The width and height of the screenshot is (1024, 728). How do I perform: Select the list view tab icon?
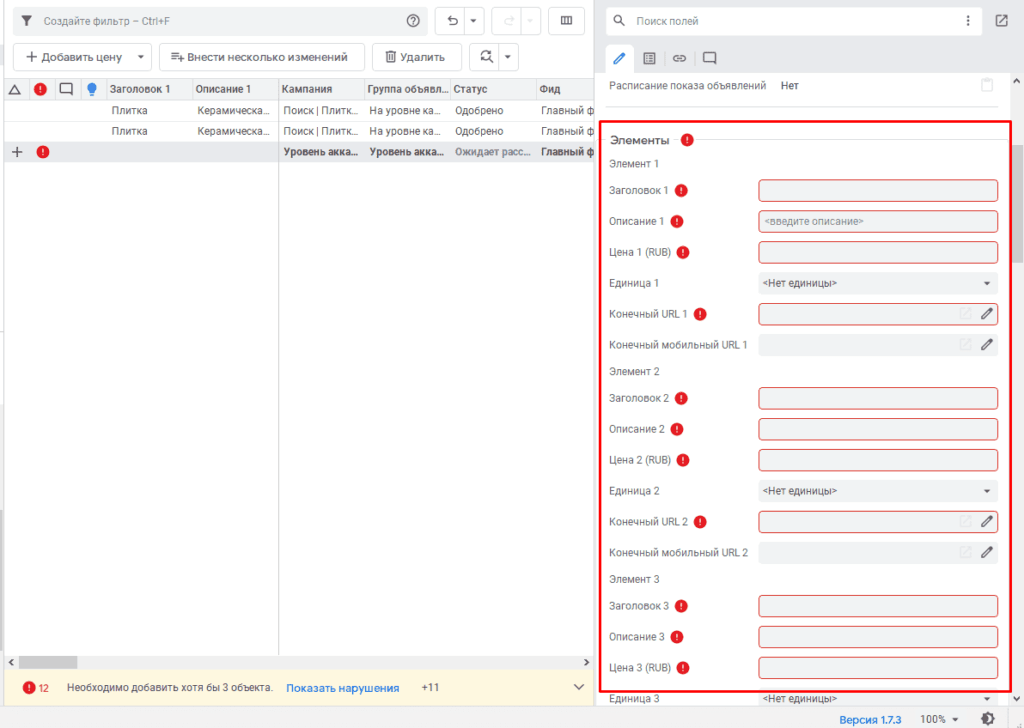(x=649, y=58)
